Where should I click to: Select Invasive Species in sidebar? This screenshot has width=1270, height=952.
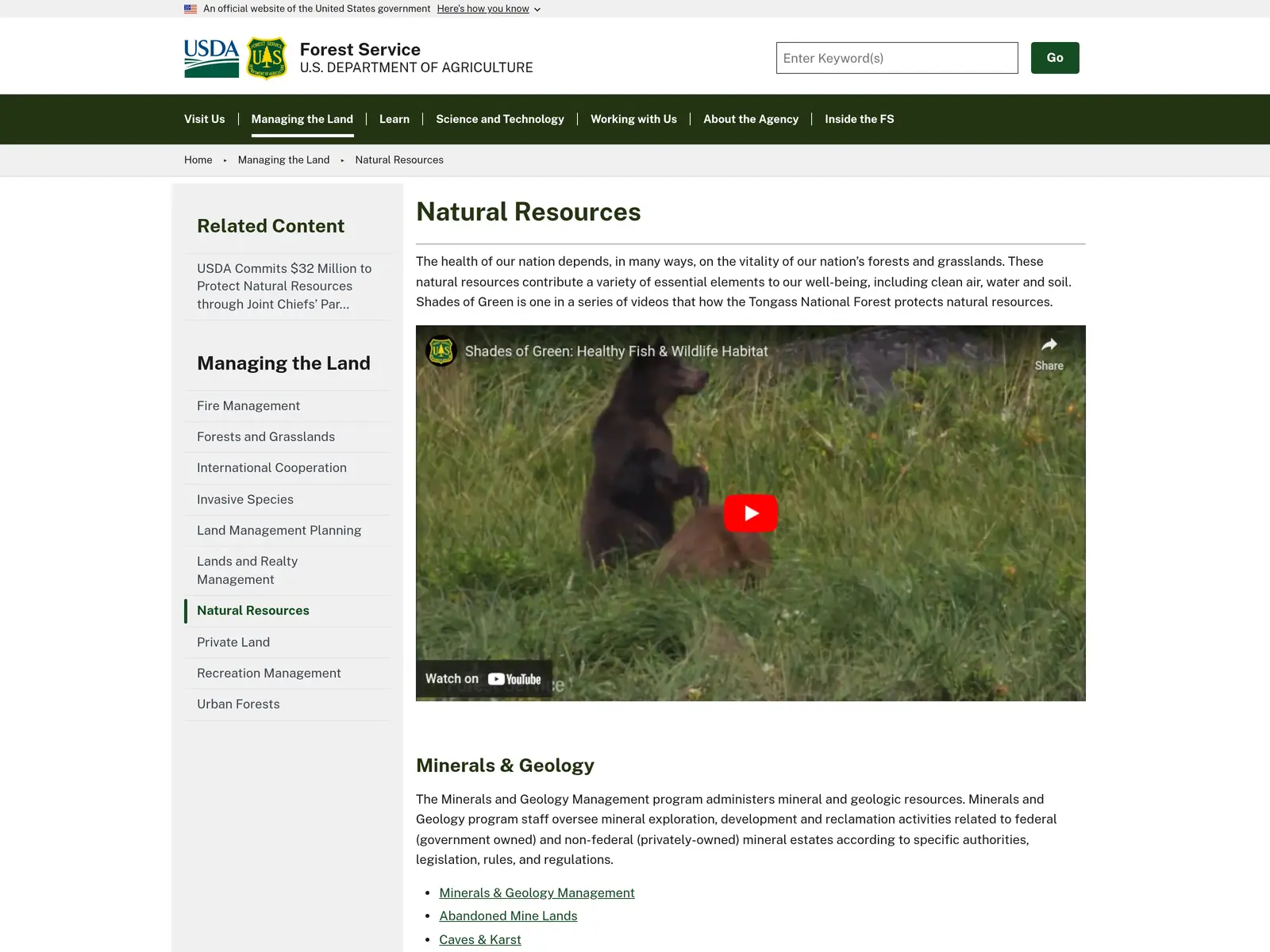point(287,500)
